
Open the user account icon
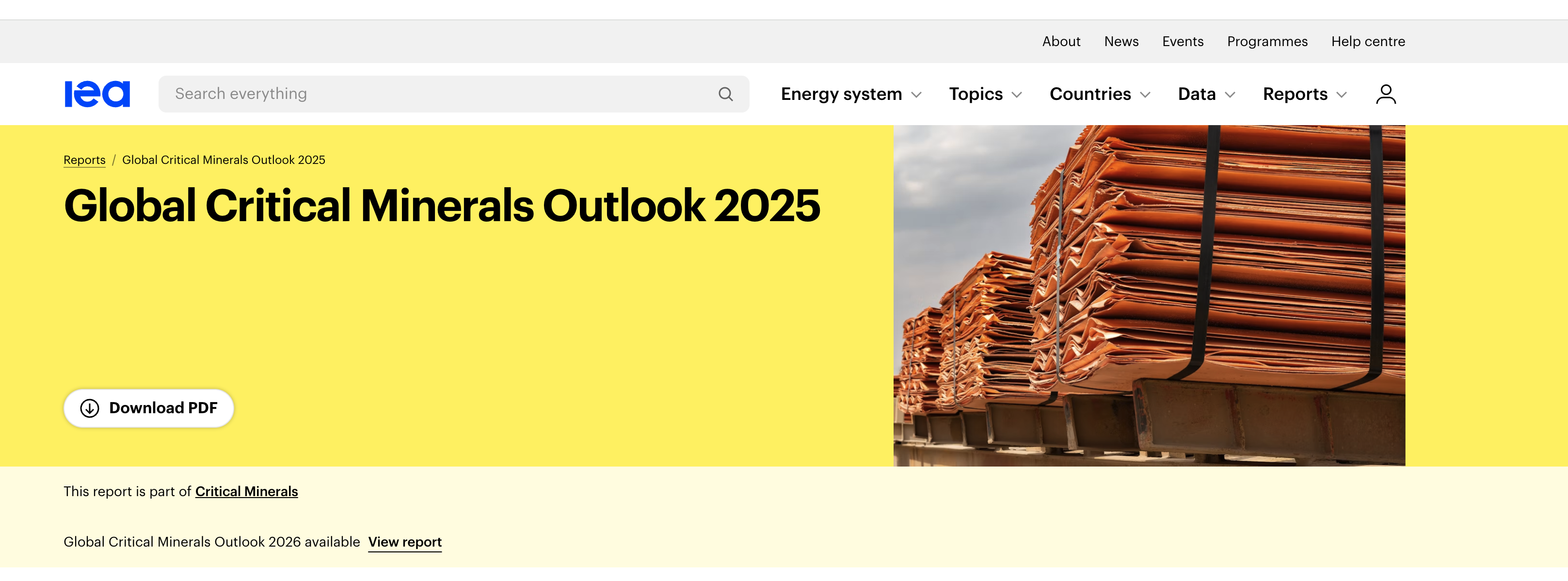(1386, 94)
